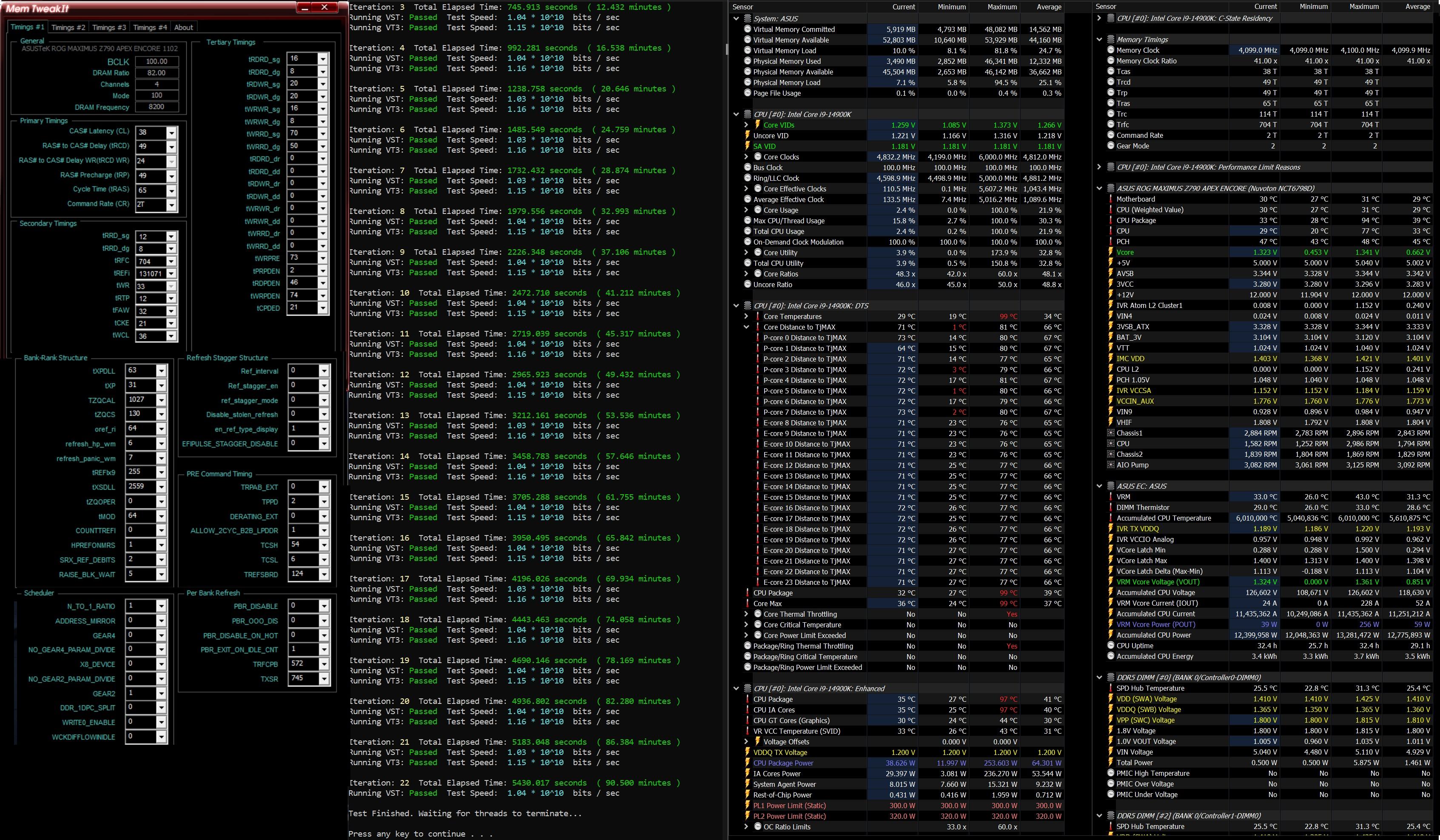Switch to the Timings #3 tab

click(x=108, y=27)
